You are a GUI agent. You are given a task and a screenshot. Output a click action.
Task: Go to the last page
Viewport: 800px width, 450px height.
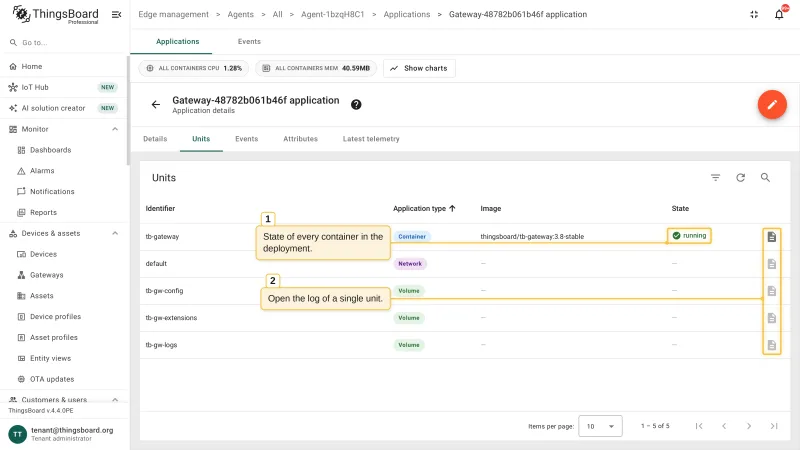[774, 426]
